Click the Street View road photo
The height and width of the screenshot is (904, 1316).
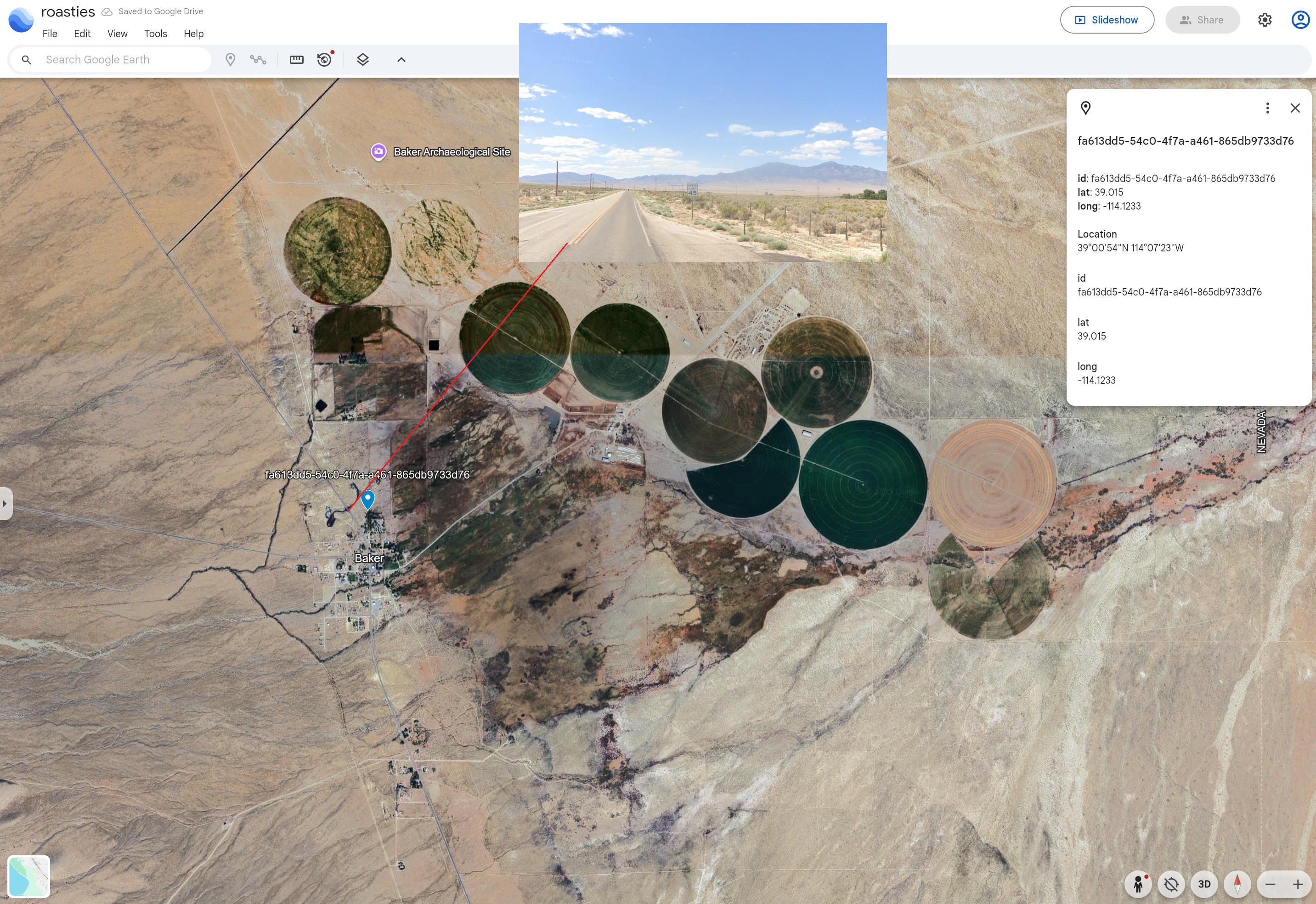click(x=703, y=142)
